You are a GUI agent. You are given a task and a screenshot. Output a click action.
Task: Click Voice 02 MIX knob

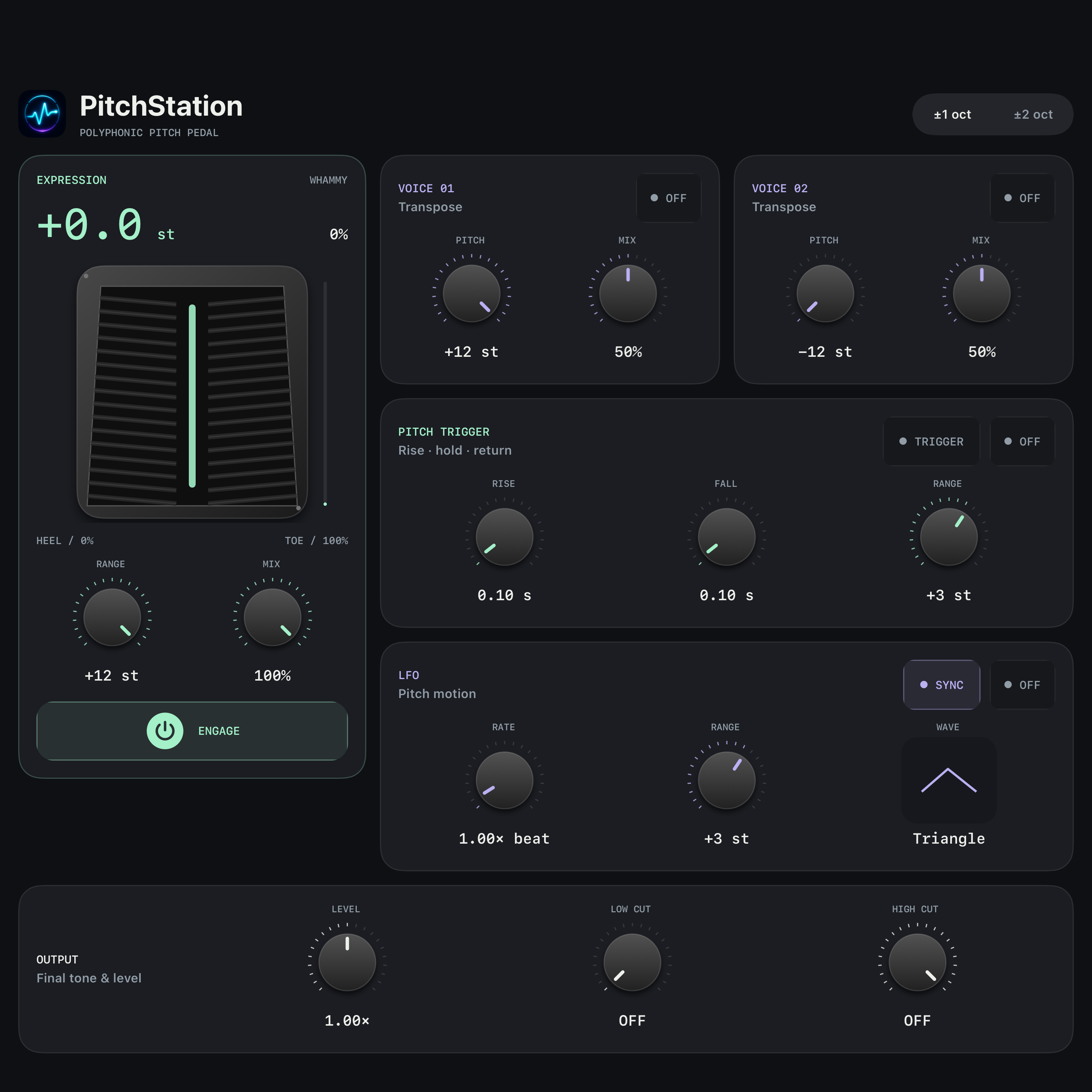(982, 293)
